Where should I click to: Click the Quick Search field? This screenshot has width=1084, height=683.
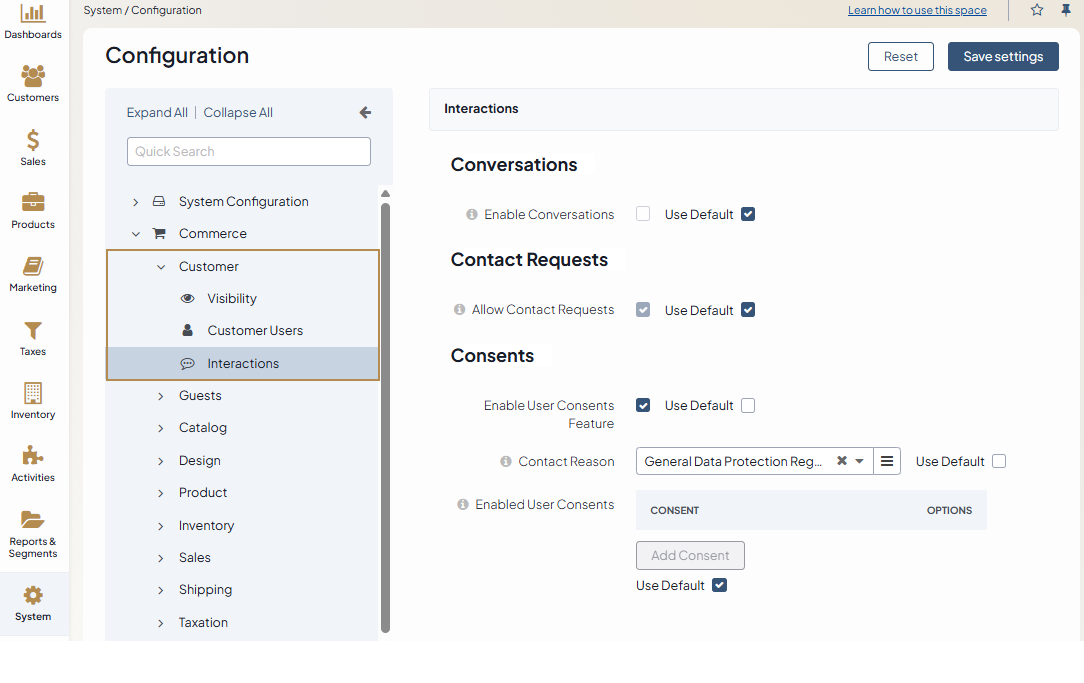[249, 152]
